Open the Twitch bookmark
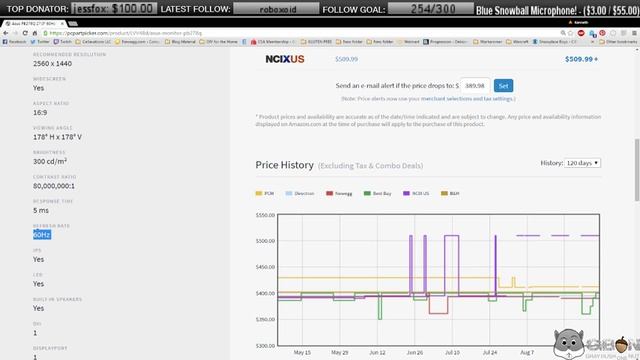Viewport: 640px width, 360px height. tap(63, 42)
